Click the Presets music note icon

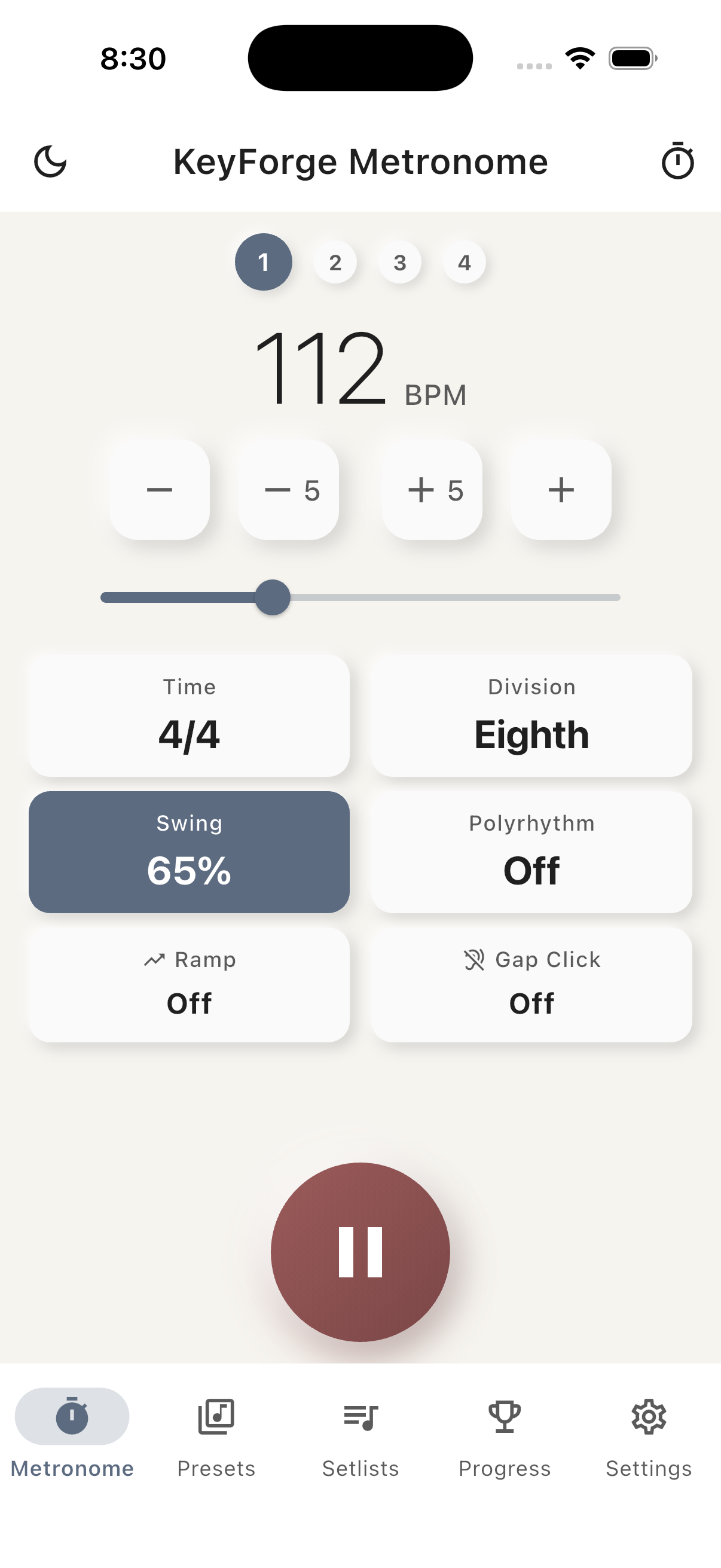pyautogui.click(x=216, y=1417)
